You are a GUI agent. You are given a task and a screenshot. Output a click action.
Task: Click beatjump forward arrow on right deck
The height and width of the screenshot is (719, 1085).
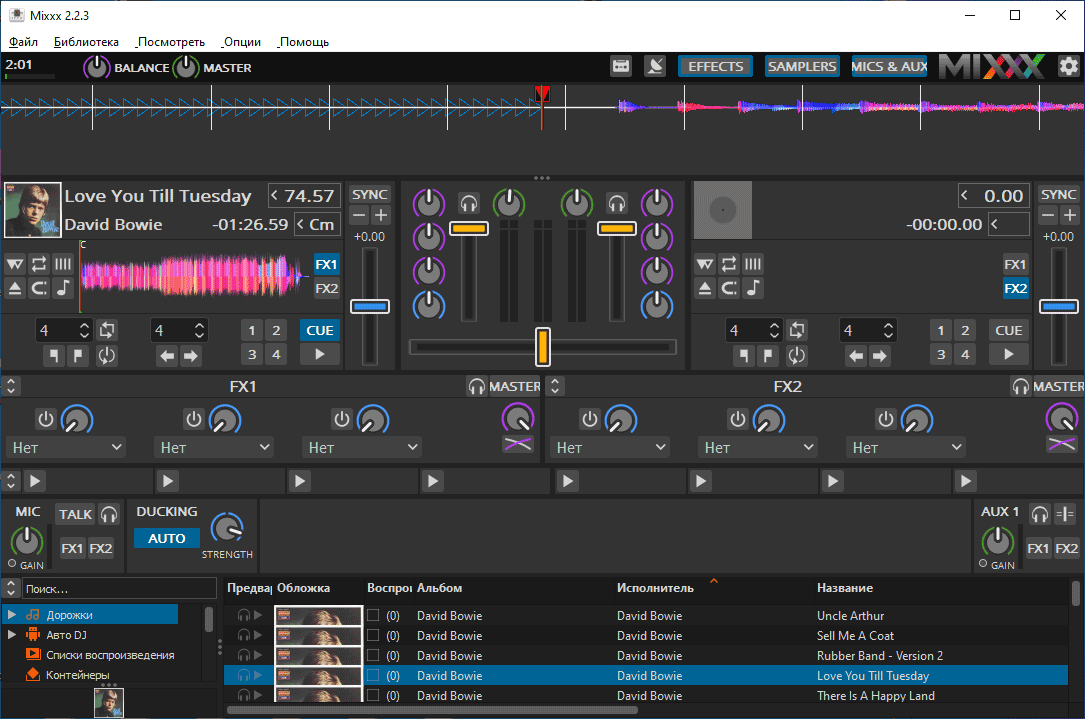click(x=879, y=356)
